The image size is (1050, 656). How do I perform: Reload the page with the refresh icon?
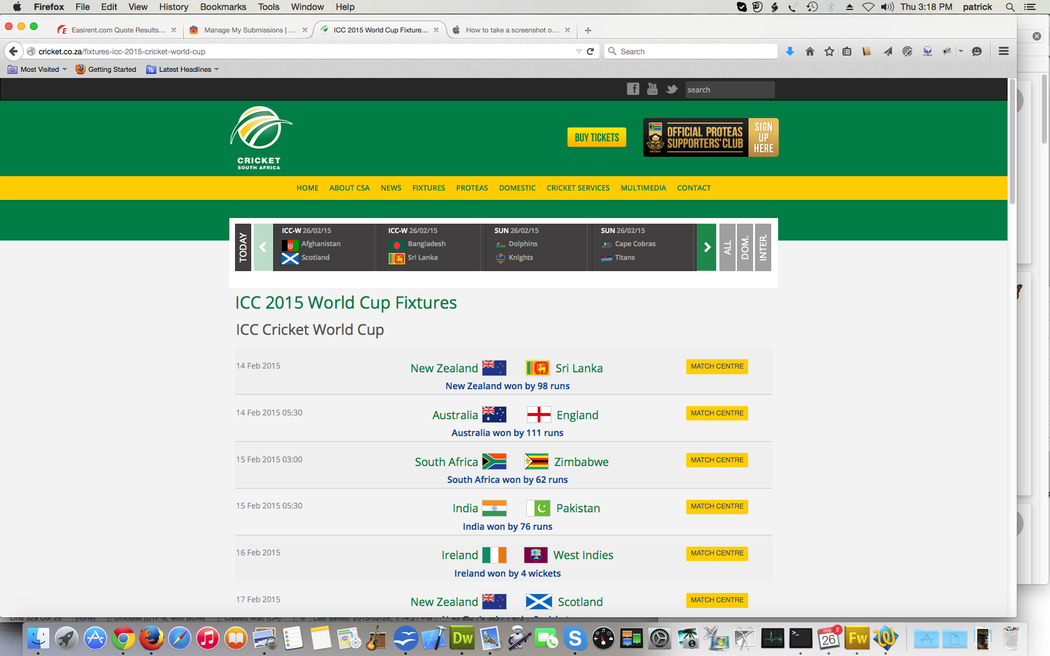(x=590, y=51)
